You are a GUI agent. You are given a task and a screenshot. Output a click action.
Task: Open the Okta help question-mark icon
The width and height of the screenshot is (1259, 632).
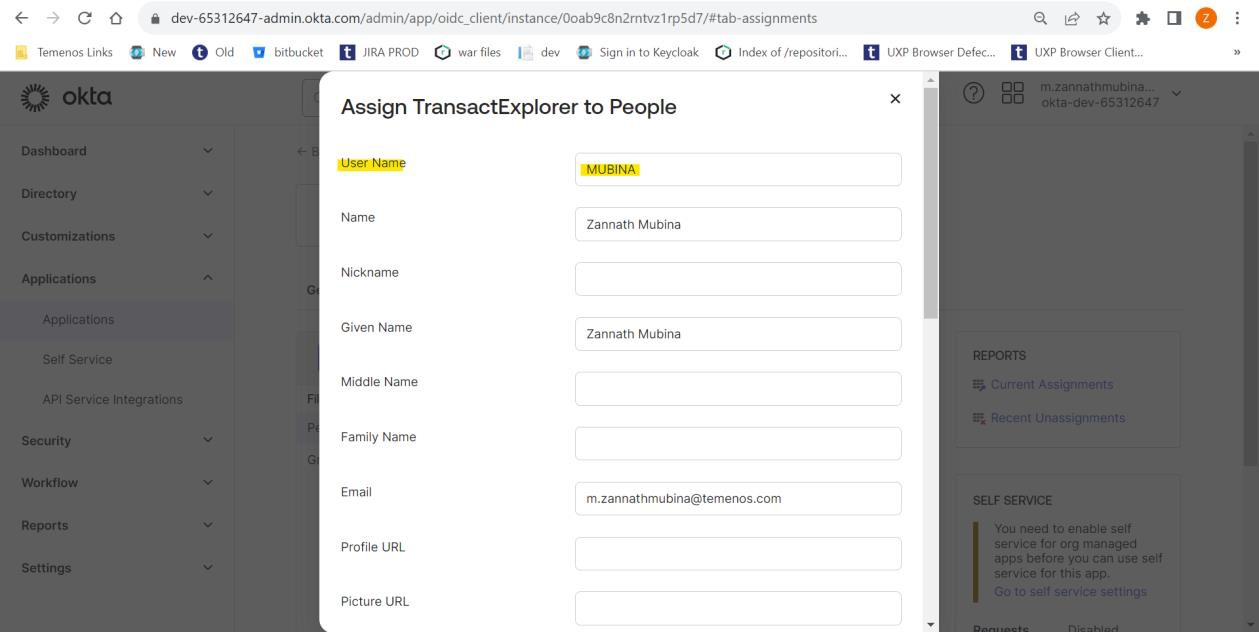pos(972,93)
